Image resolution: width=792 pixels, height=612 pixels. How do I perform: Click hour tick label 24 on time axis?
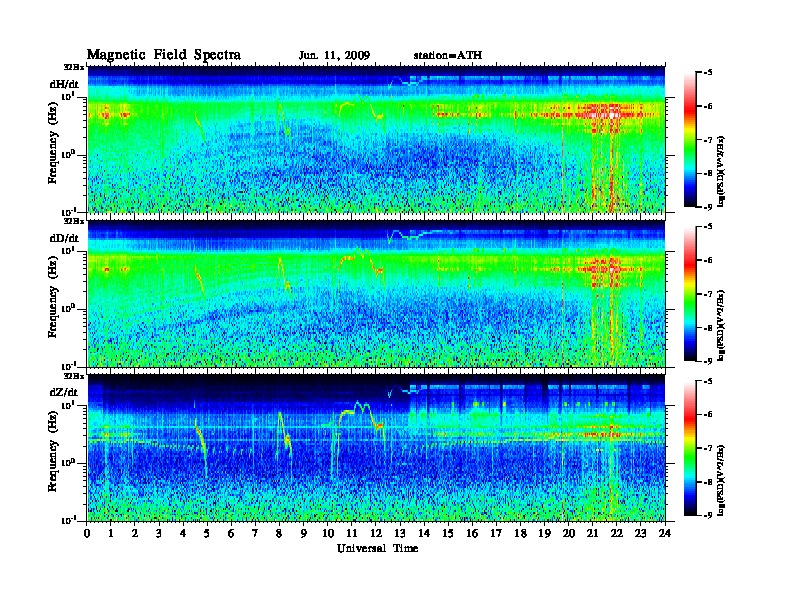tap(665, 534)
